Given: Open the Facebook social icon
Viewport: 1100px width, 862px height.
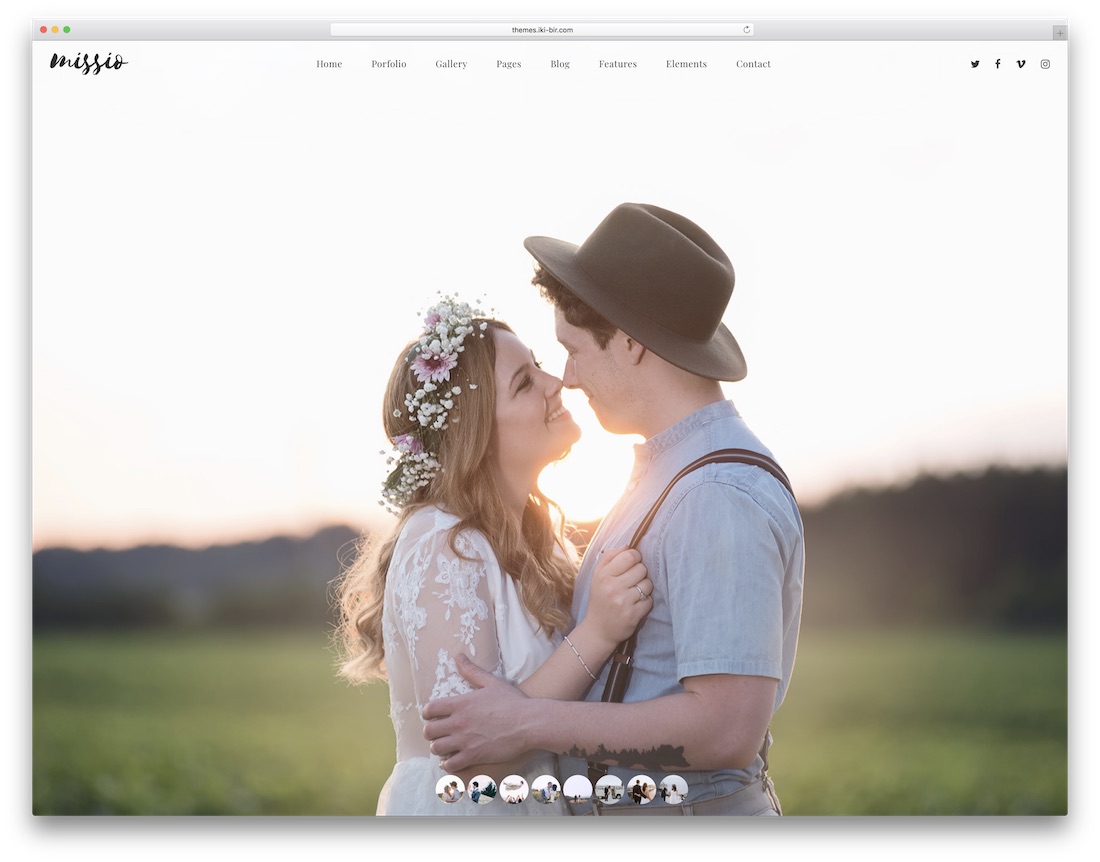Looking at the screenshot, I should coord(998,63).
